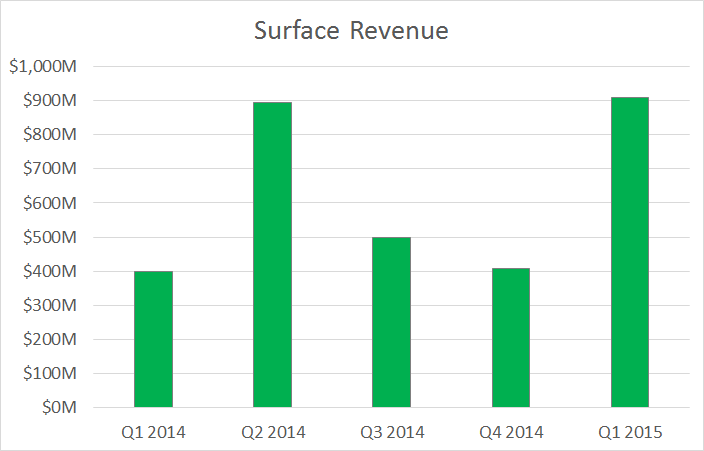Click the Q3 2014 green bar

(391, 322)
